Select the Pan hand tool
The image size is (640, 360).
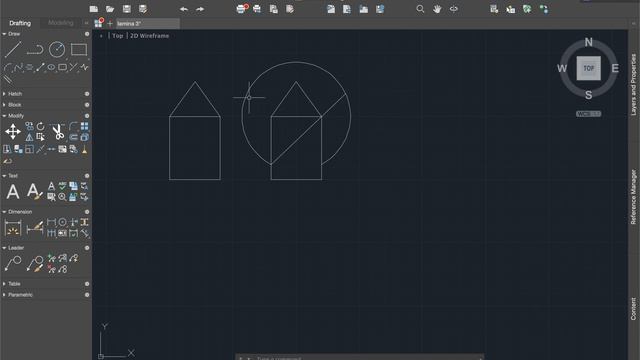tap(437, 9)
